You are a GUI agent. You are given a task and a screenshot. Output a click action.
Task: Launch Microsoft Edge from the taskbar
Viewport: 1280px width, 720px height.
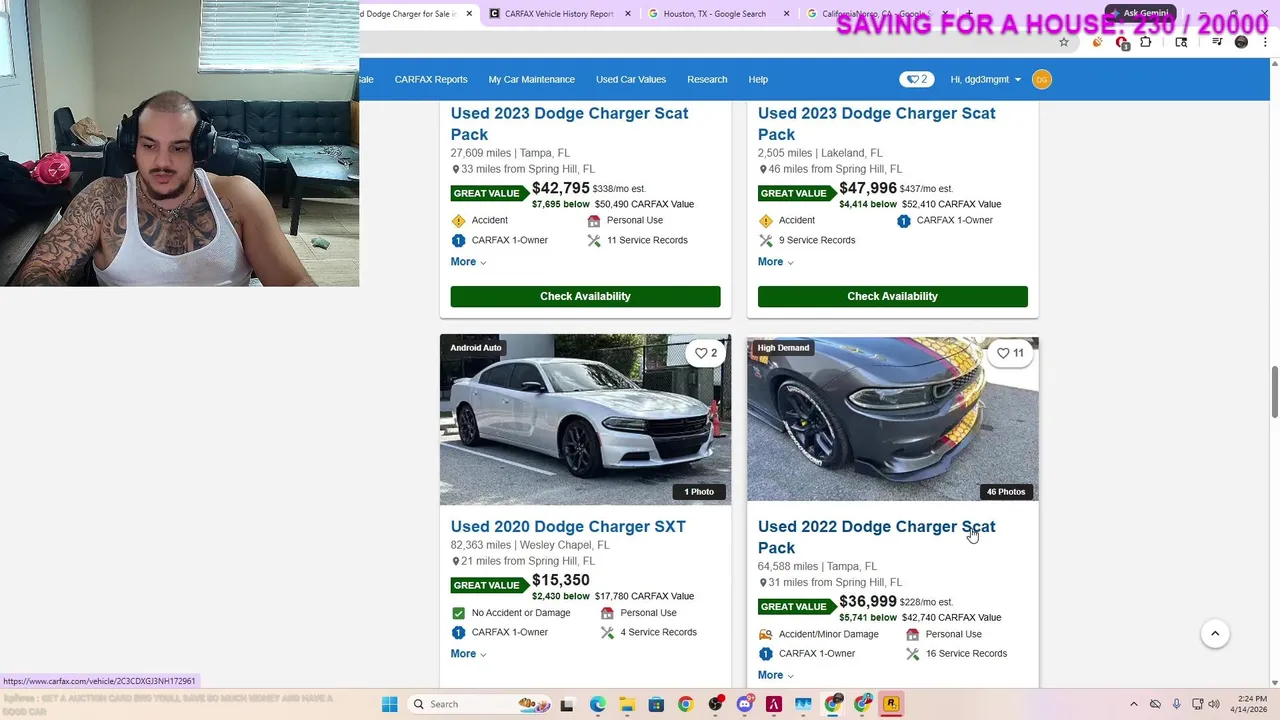(597, 704)
